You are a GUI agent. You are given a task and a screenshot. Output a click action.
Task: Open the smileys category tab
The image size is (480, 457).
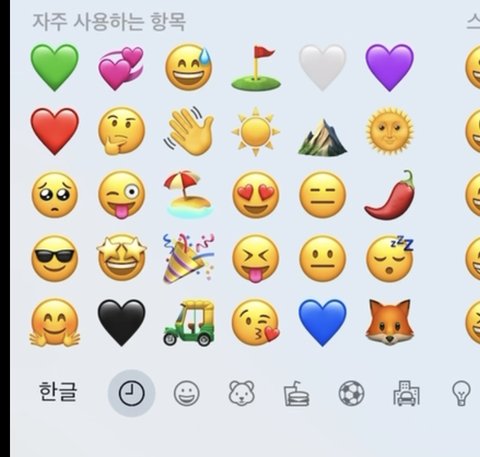187,393
